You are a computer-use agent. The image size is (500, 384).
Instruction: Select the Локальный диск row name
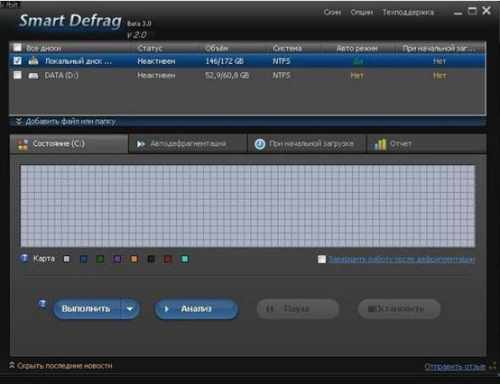tap(78, 61)
